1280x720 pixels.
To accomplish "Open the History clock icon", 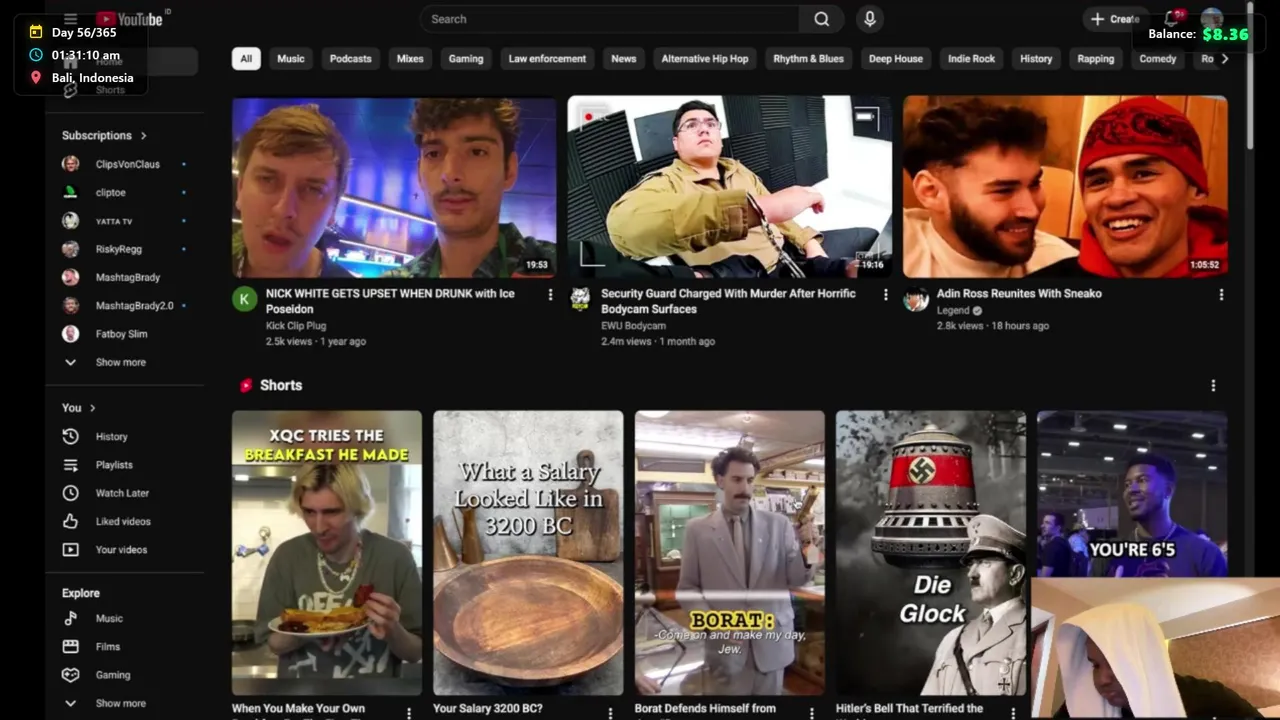I will [70, 436].
